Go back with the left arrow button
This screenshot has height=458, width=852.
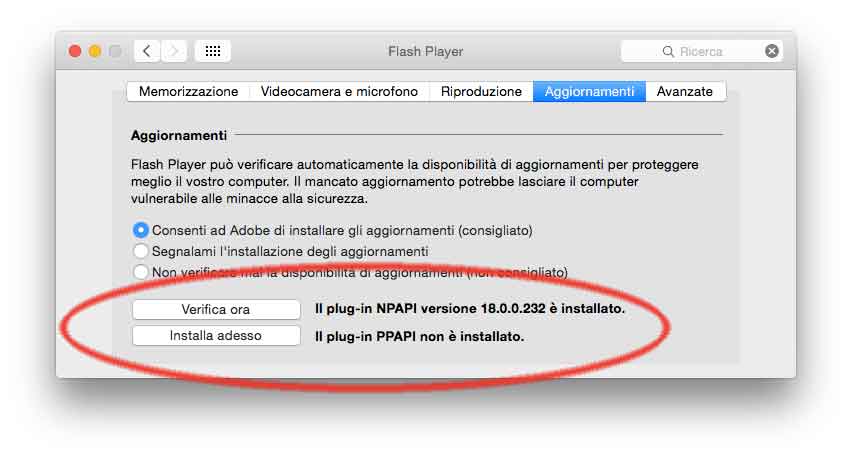(148, 51)
